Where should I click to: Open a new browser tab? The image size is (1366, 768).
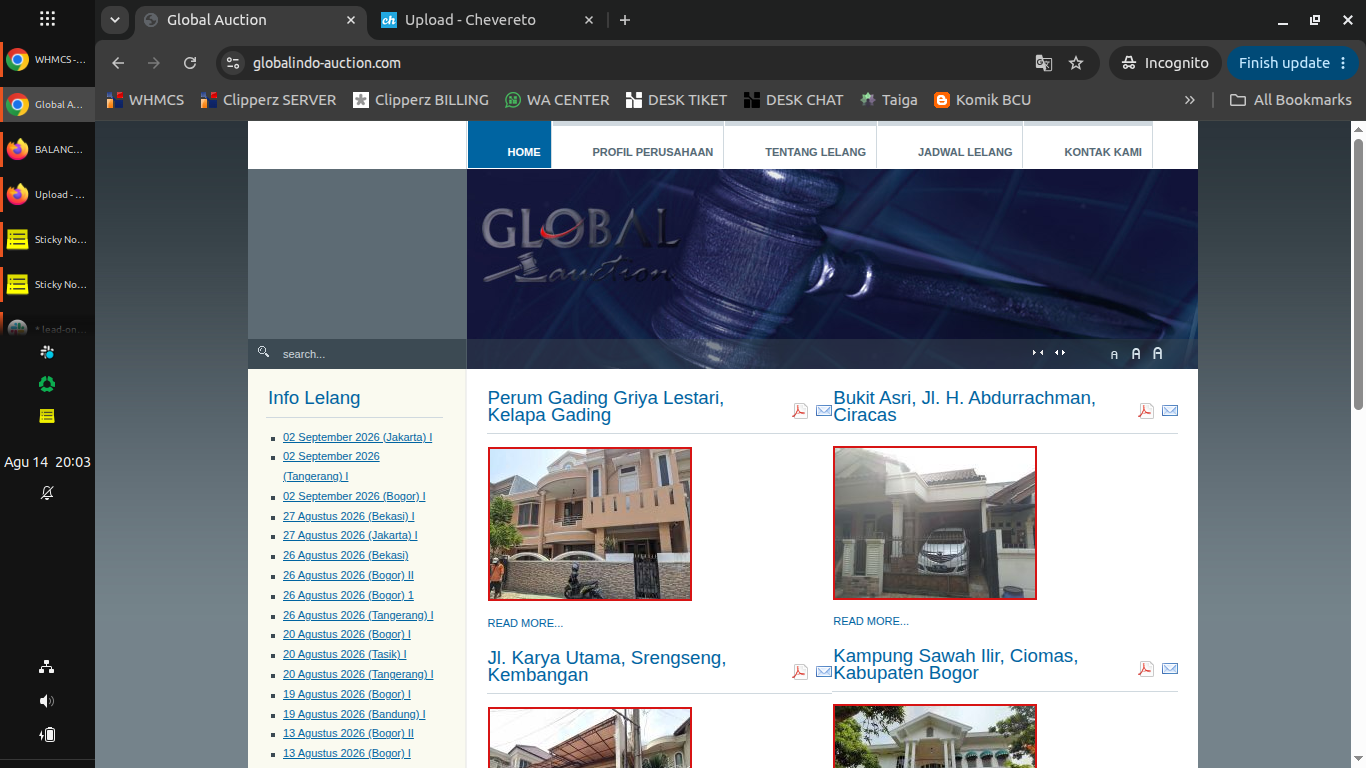coord(625,20)
